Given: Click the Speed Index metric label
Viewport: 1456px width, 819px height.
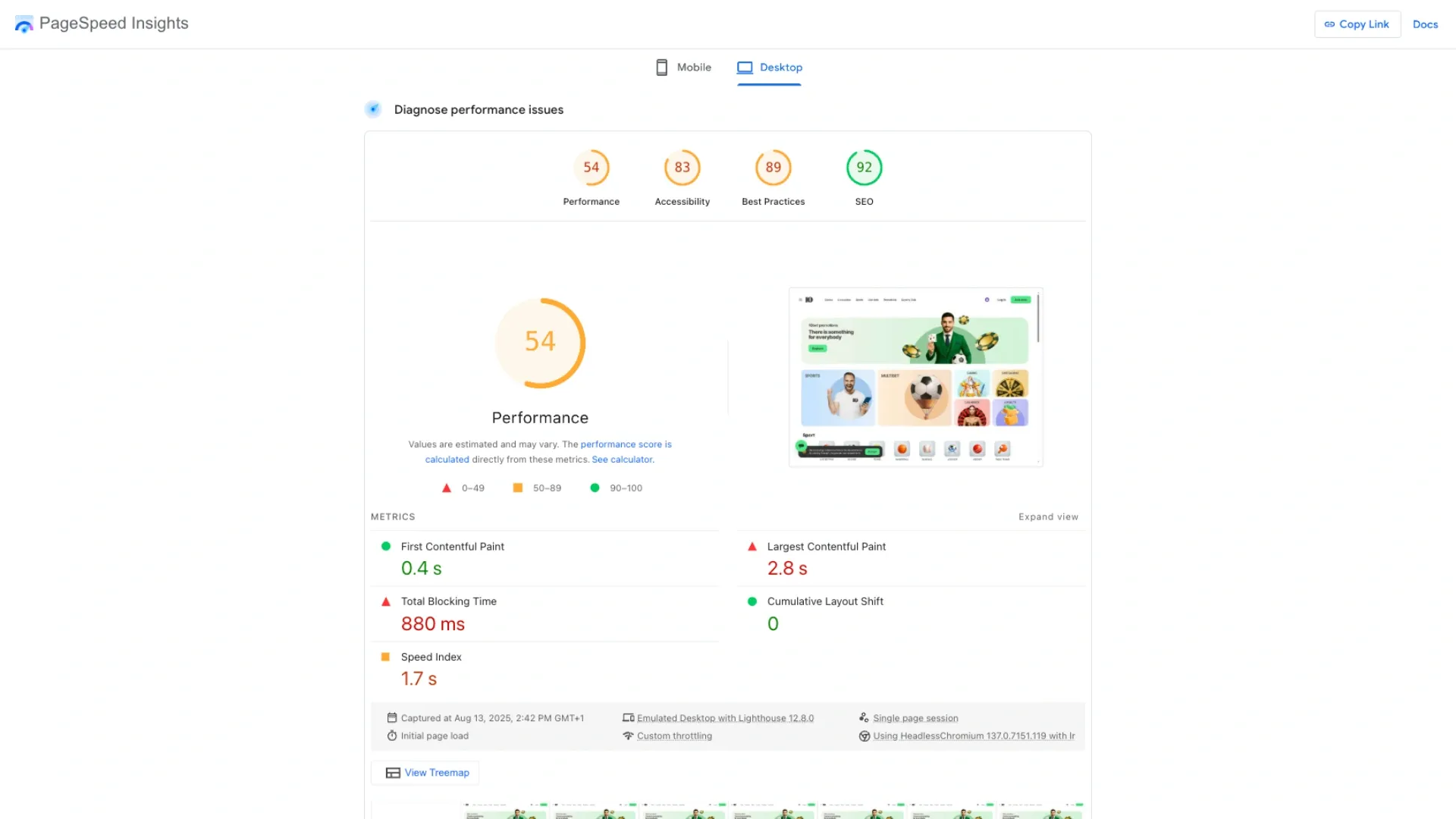Looking at the screenshot, I should pyautogui.click(x=431, y=657).
